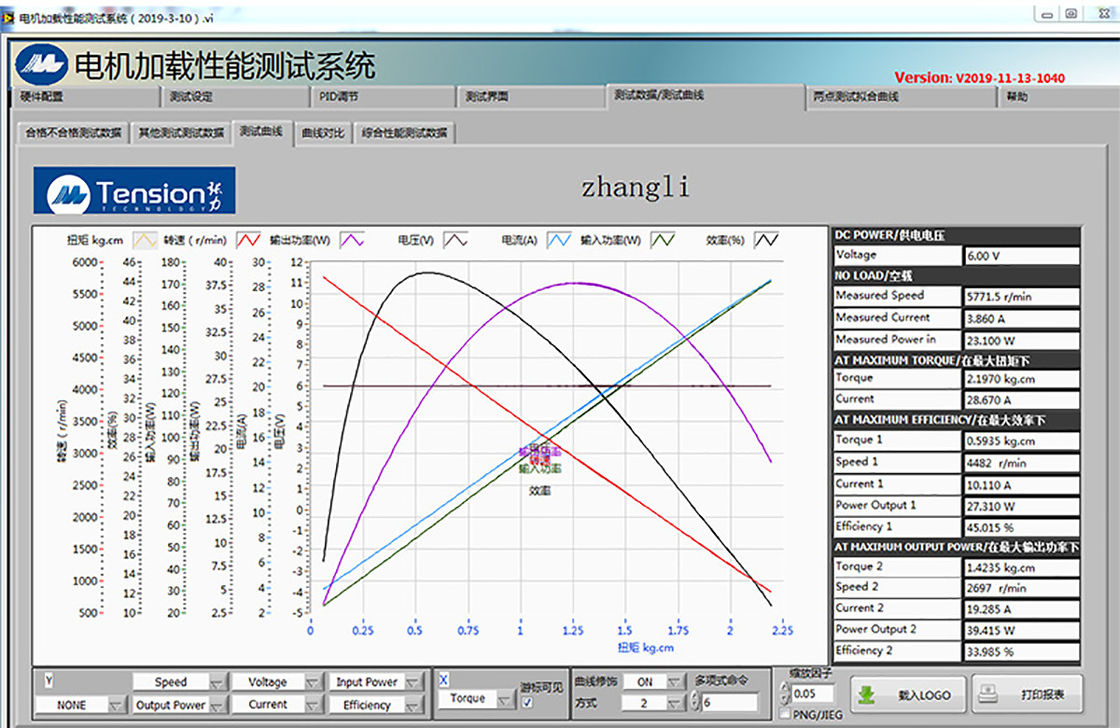Click the 载入LOGO button
Viewport: 1120px width, 728px height.
(x=908, y=694)
